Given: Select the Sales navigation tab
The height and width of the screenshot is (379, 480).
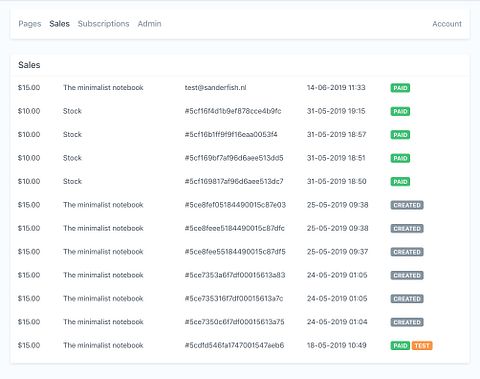Looking at the screenshot, I should point(59,24).
